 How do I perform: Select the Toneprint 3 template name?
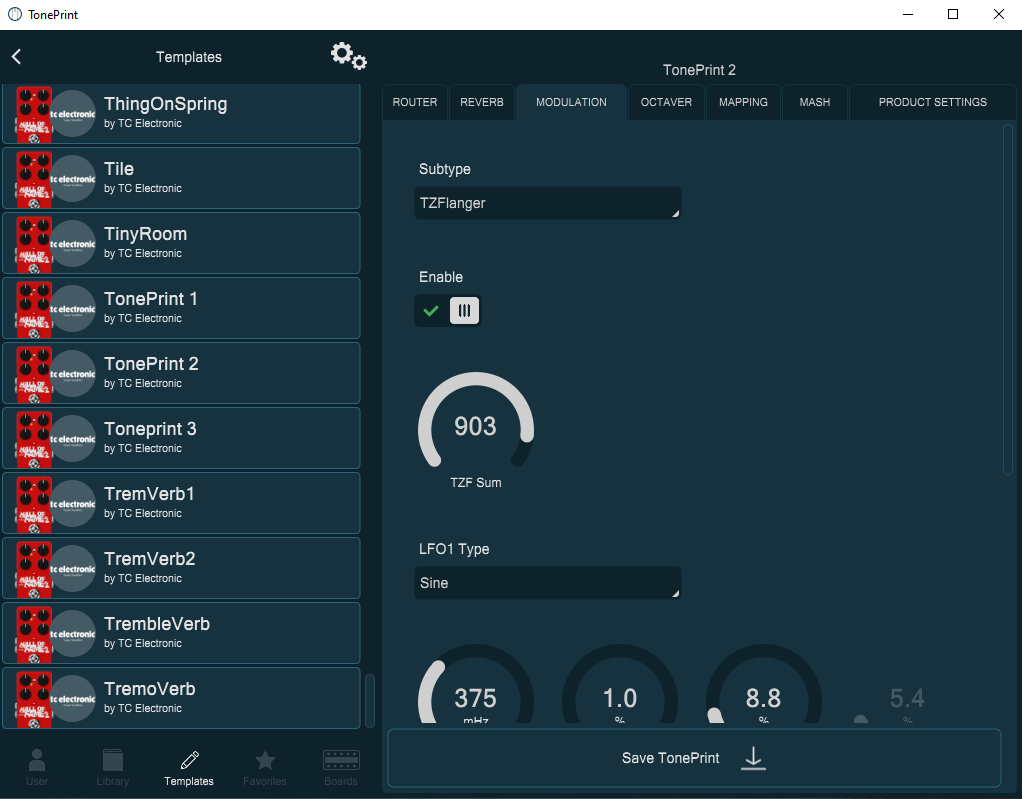[x=150, y=429]
